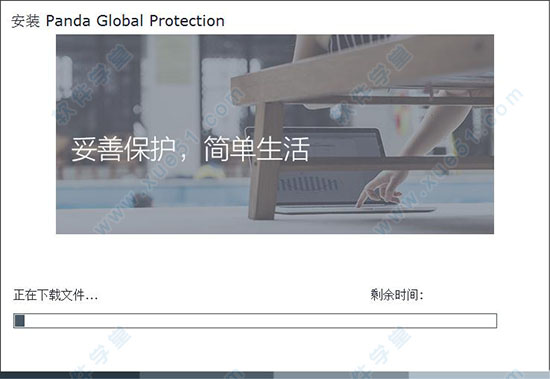Click the '安装 Panda Global Protection' title
Screen dimensions: 550x379
point(118,21)
